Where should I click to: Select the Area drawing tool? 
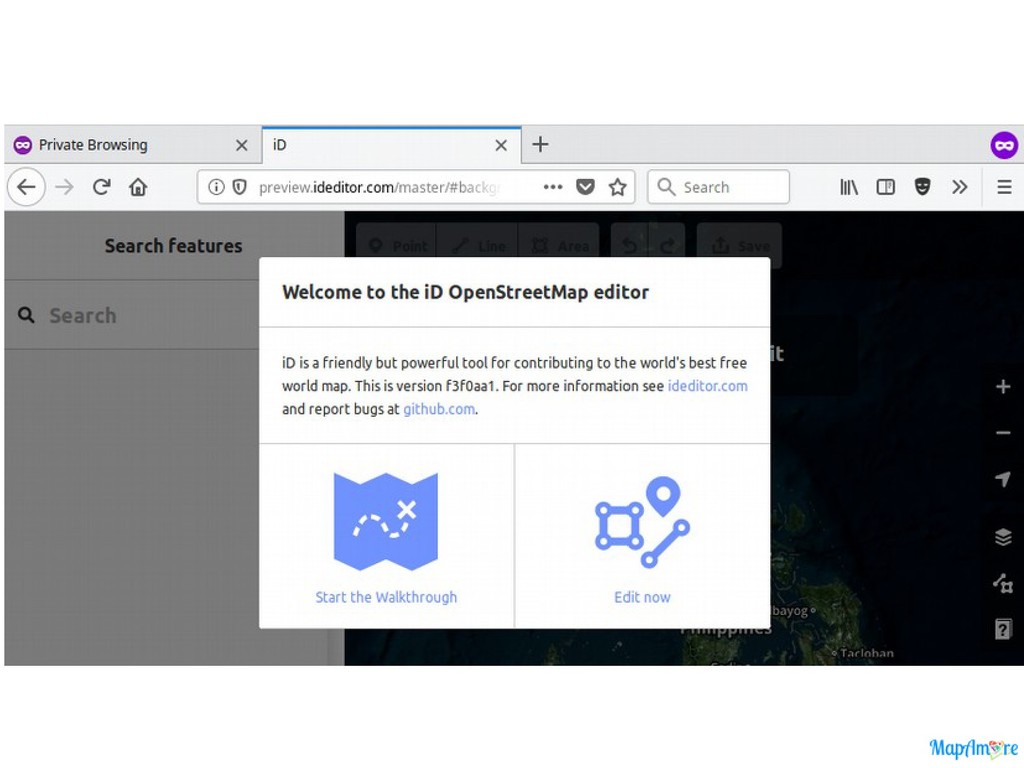558,246
